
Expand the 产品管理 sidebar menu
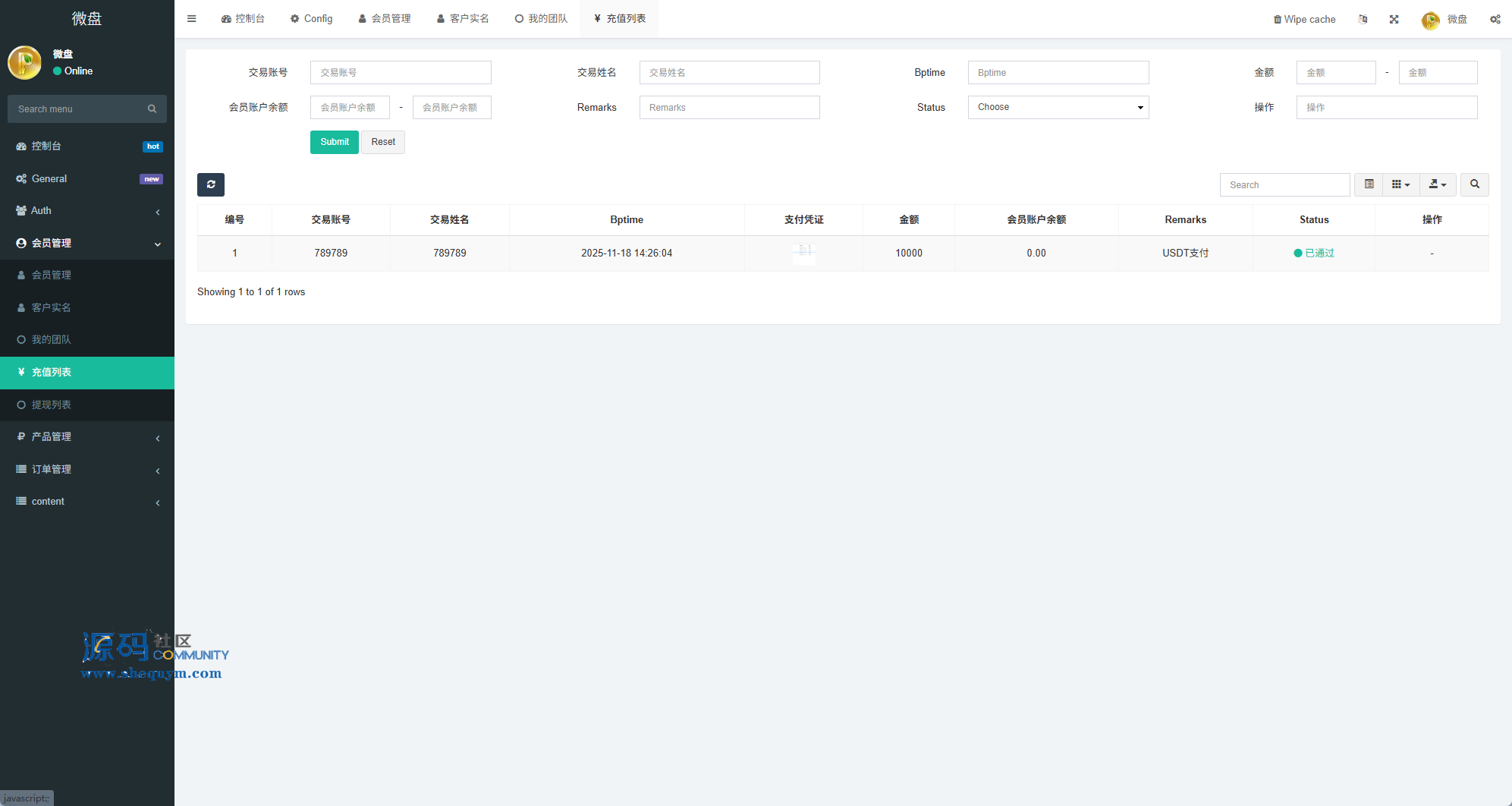[87, 436]
